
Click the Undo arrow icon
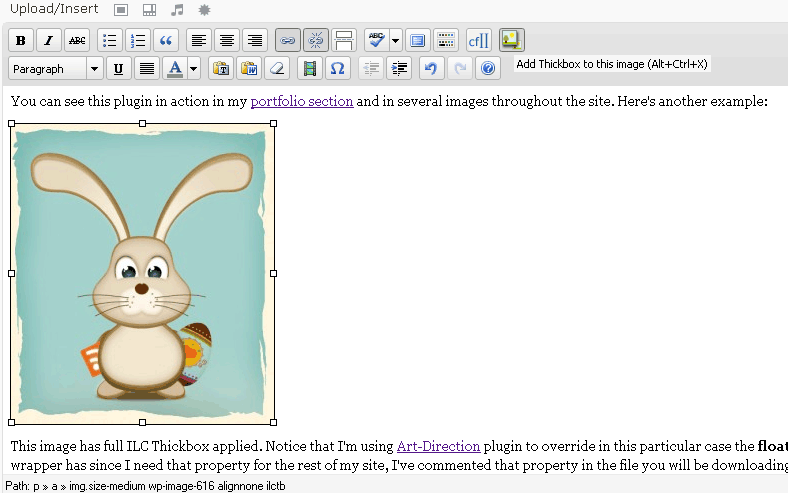[431, 68]
